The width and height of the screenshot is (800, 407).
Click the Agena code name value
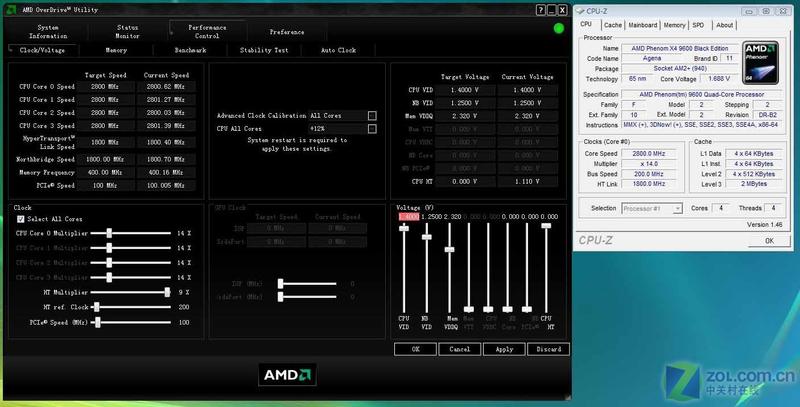[652, 59]
